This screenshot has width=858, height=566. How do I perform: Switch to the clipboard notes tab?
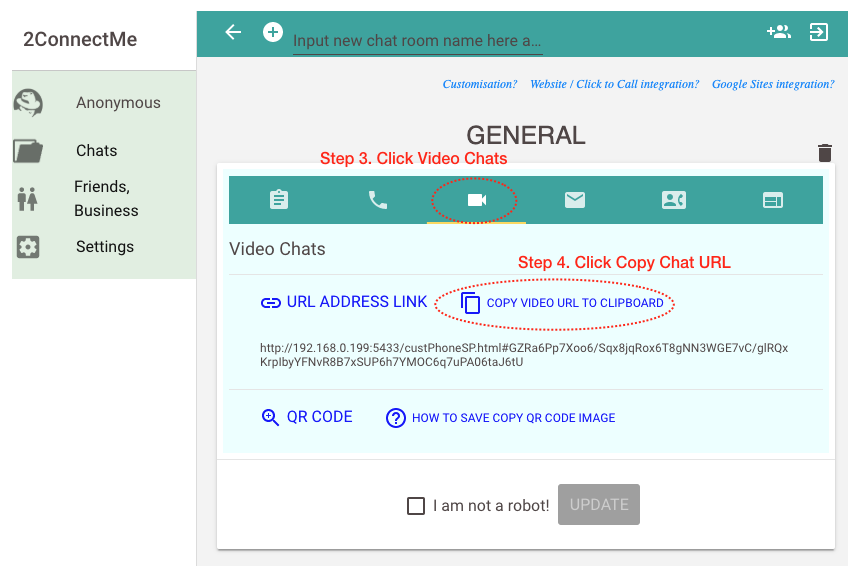[279, 200]
